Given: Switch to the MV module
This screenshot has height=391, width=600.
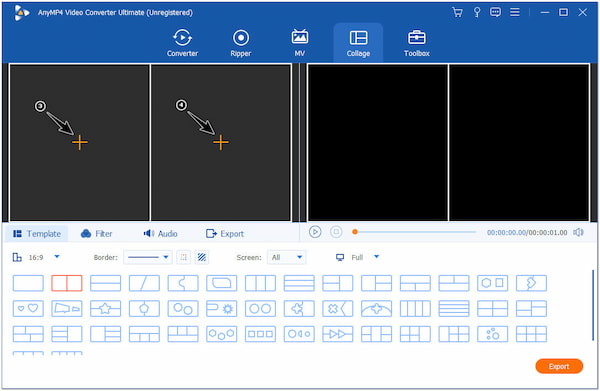Looking at the screenshot, I should click(300, 43).
